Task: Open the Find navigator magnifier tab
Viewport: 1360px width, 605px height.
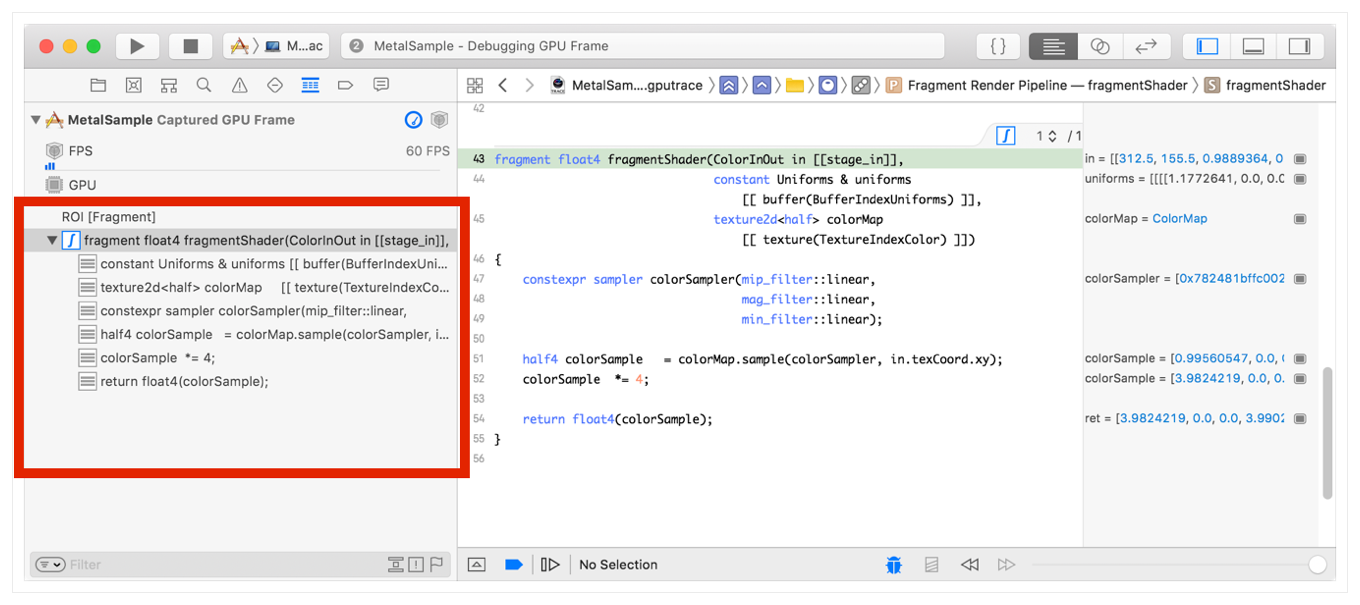Action: 204,85
